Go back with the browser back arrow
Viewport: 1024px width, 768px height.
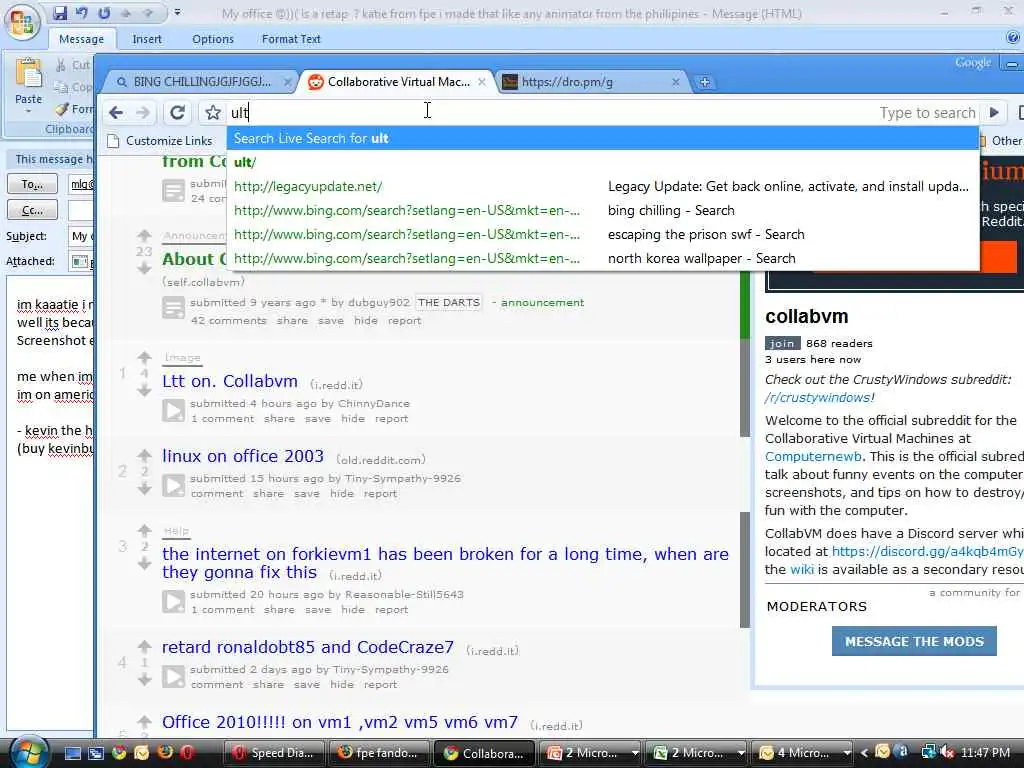click(x=116, y=112)
